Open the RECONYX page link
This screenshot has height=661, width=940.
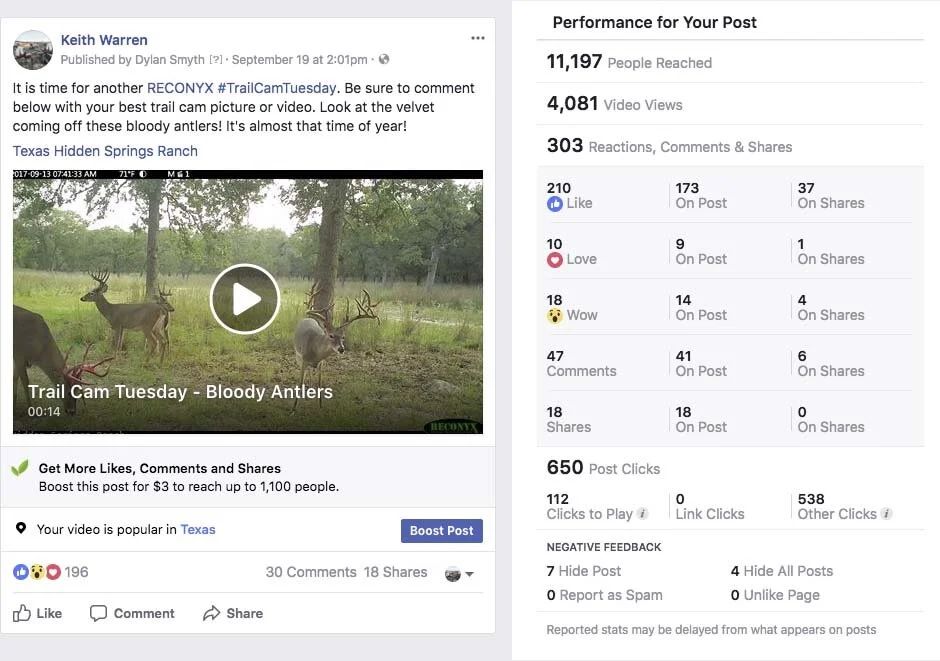point(180,88)
